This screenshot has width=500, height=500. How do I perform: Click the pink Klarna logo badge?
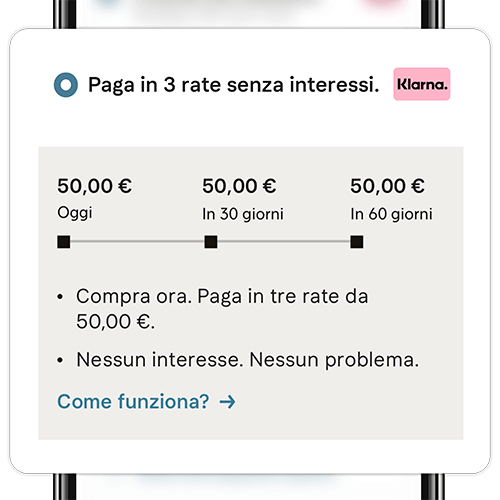(422, 84)
